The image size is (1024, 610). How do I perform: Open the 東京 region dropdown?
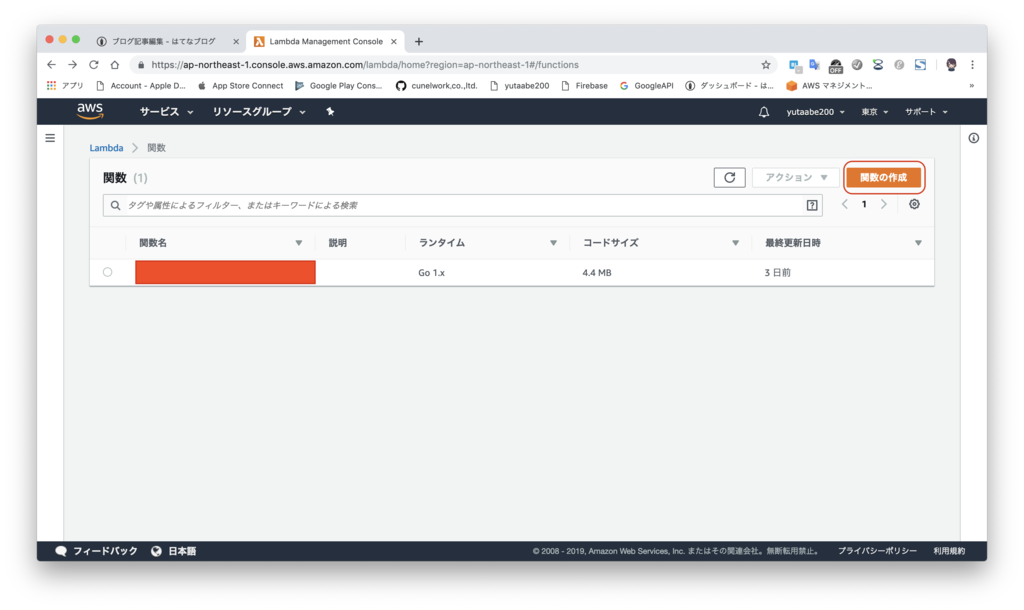tap(874, 112)
